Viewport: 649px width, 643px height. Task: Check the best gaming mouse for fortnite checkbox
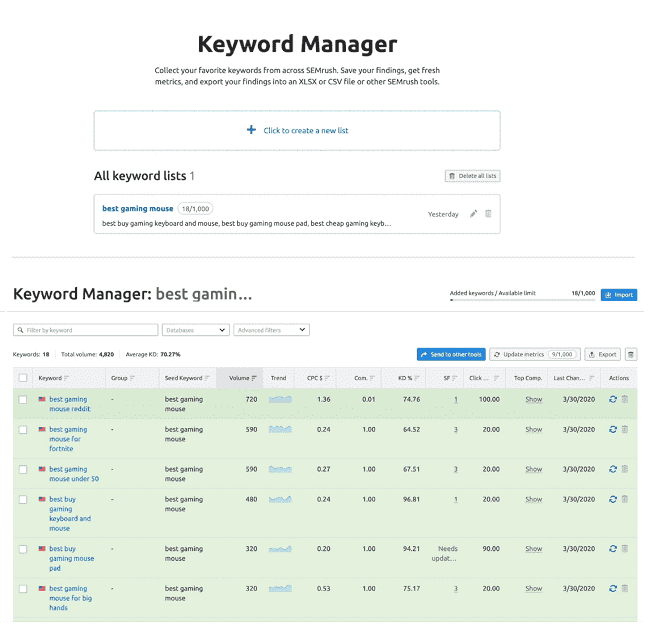(23, 430)
